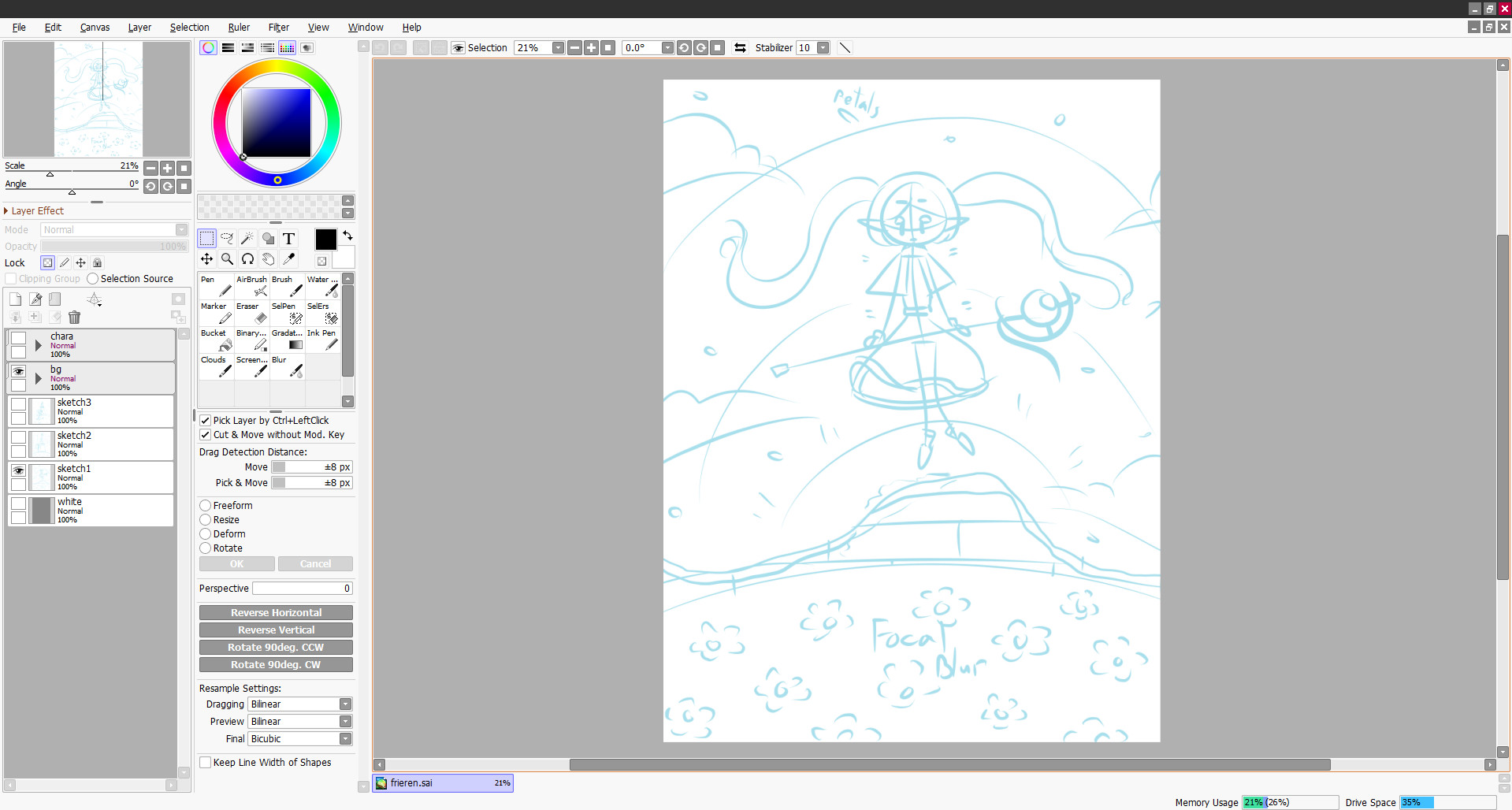
Task: Toggle Selection visibility eye icon
Action: point(458,48)
